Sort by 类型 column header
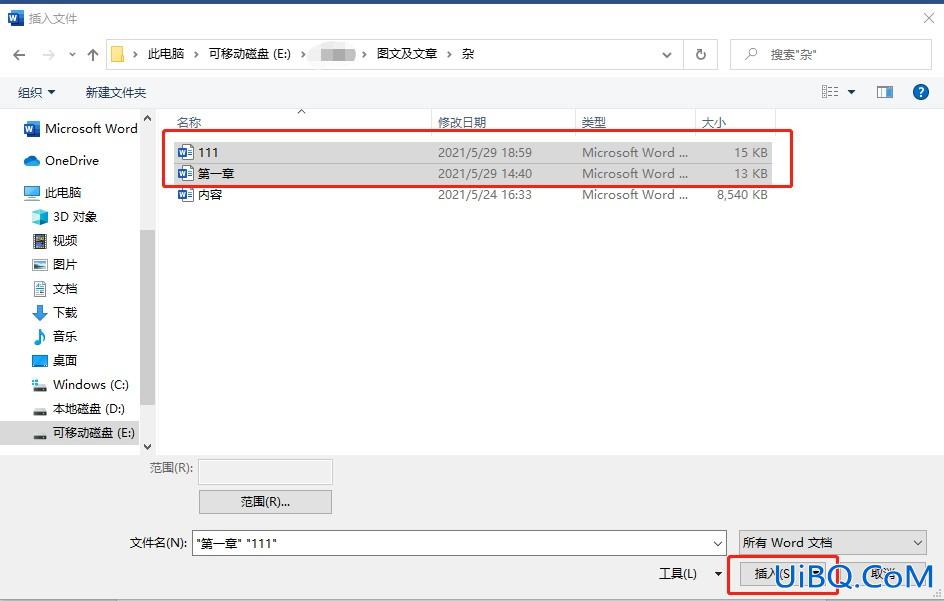 click(594, 123)
